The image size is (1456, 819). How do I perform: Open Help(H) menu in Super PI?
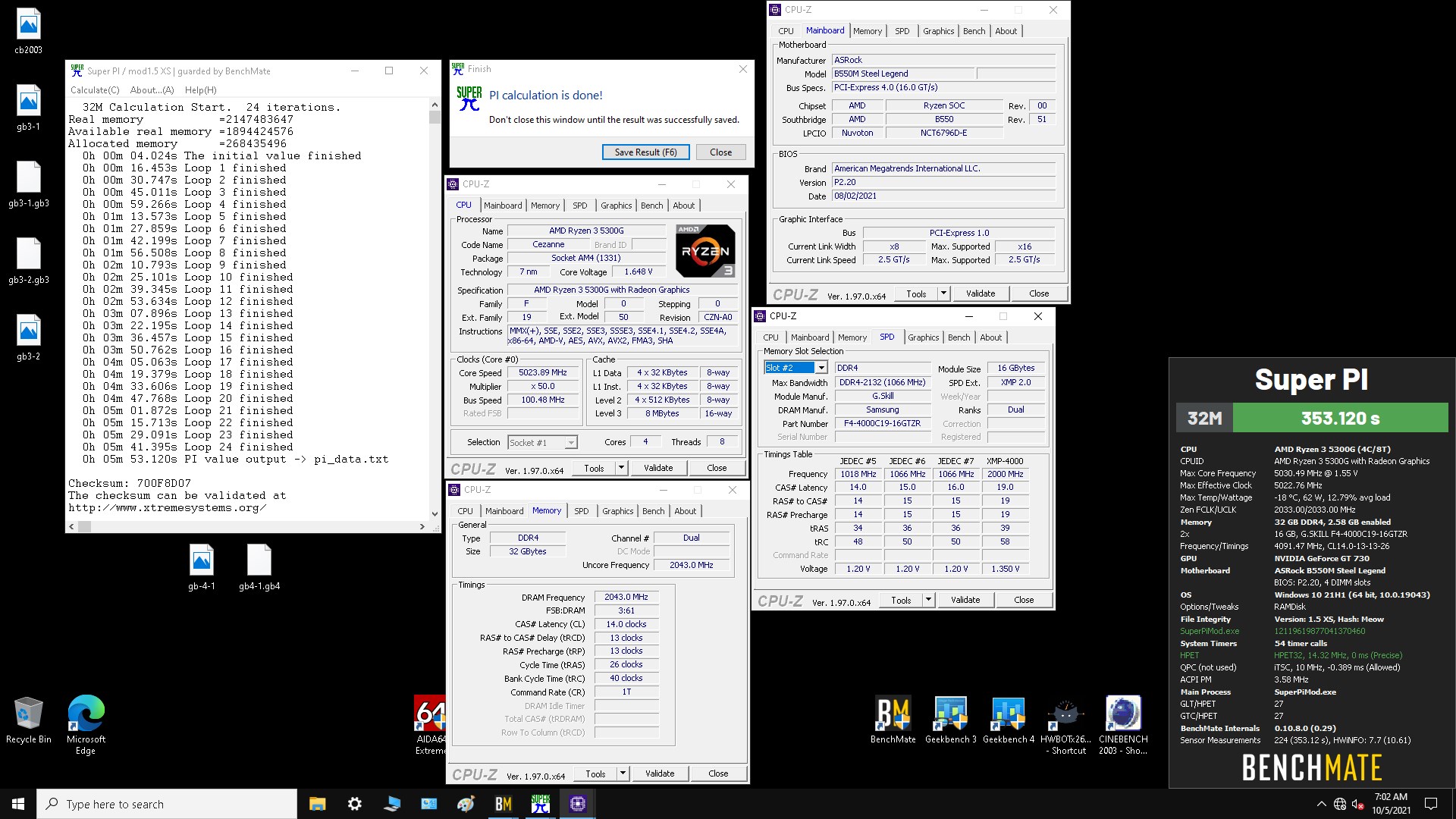click(x=200, y=89)
